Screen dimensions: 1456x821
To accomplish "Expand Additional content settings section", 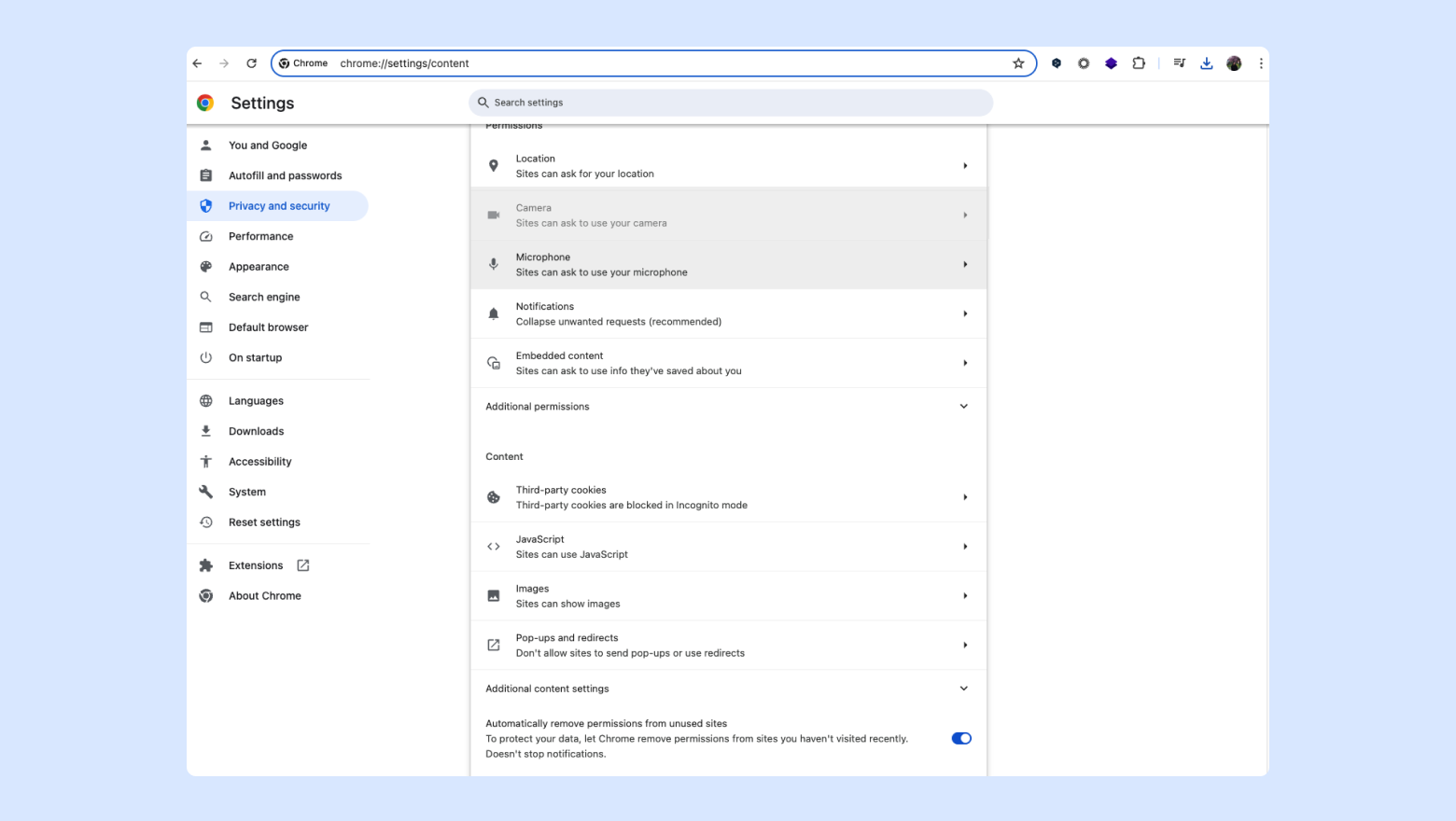I will click(x=963, y=689).
